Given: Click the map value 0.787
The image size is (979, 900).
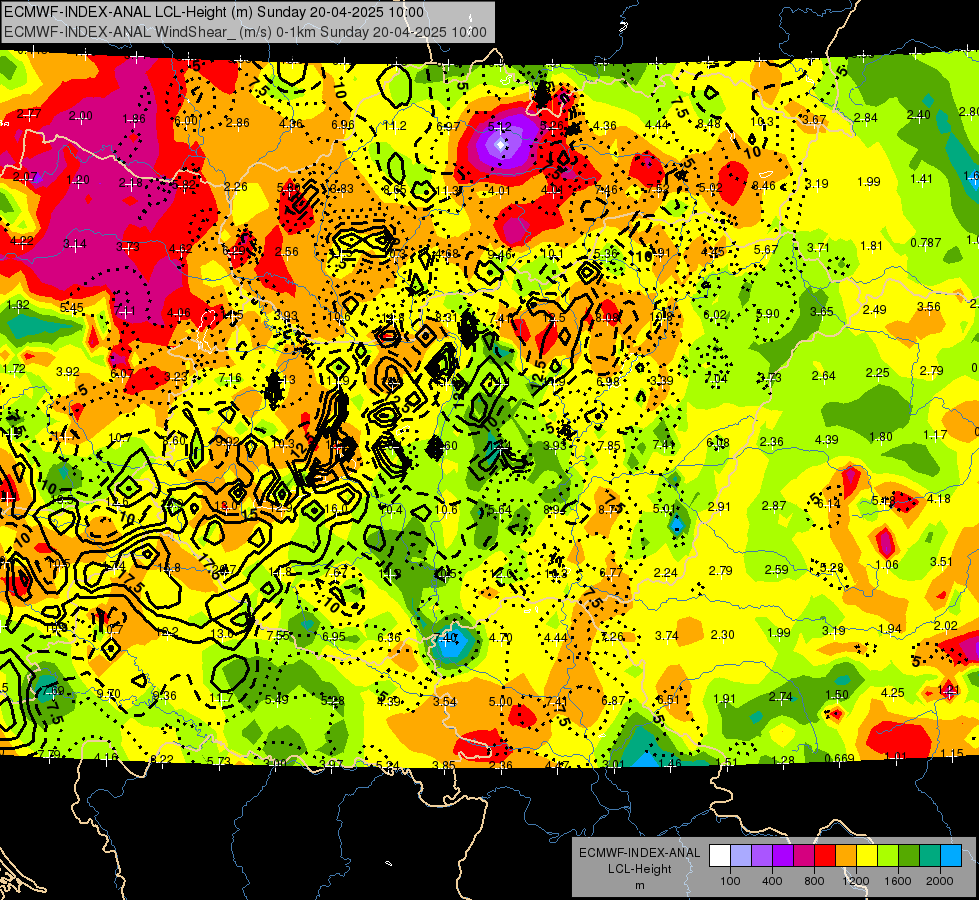Looking at the screenshot, I should (x=925, y=242).
